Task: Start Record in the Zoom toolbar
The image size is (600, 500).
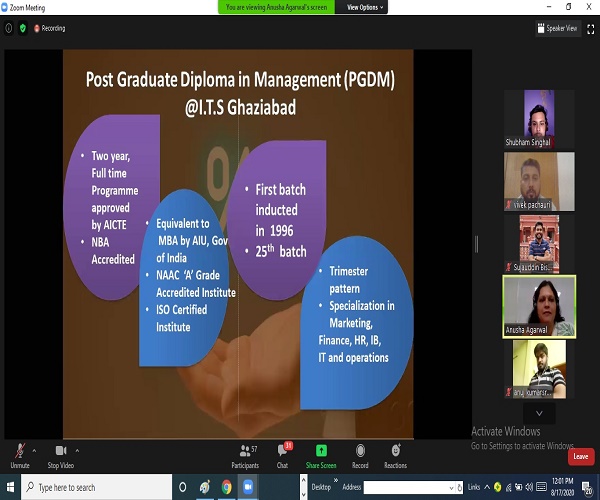Action: point(360,456)
